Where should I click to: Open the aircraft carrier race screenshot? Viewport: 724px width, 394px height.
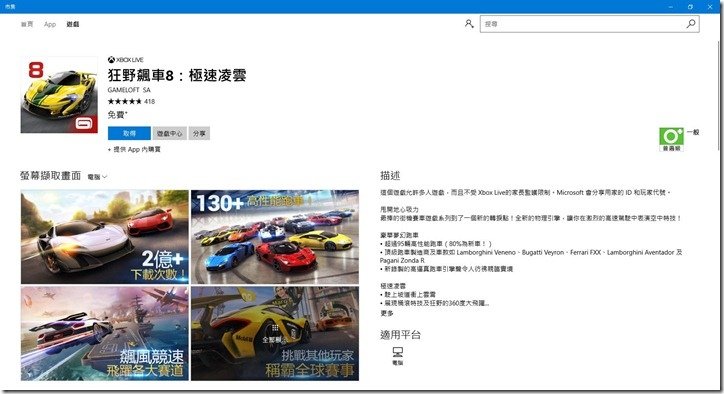pos(105,333)
